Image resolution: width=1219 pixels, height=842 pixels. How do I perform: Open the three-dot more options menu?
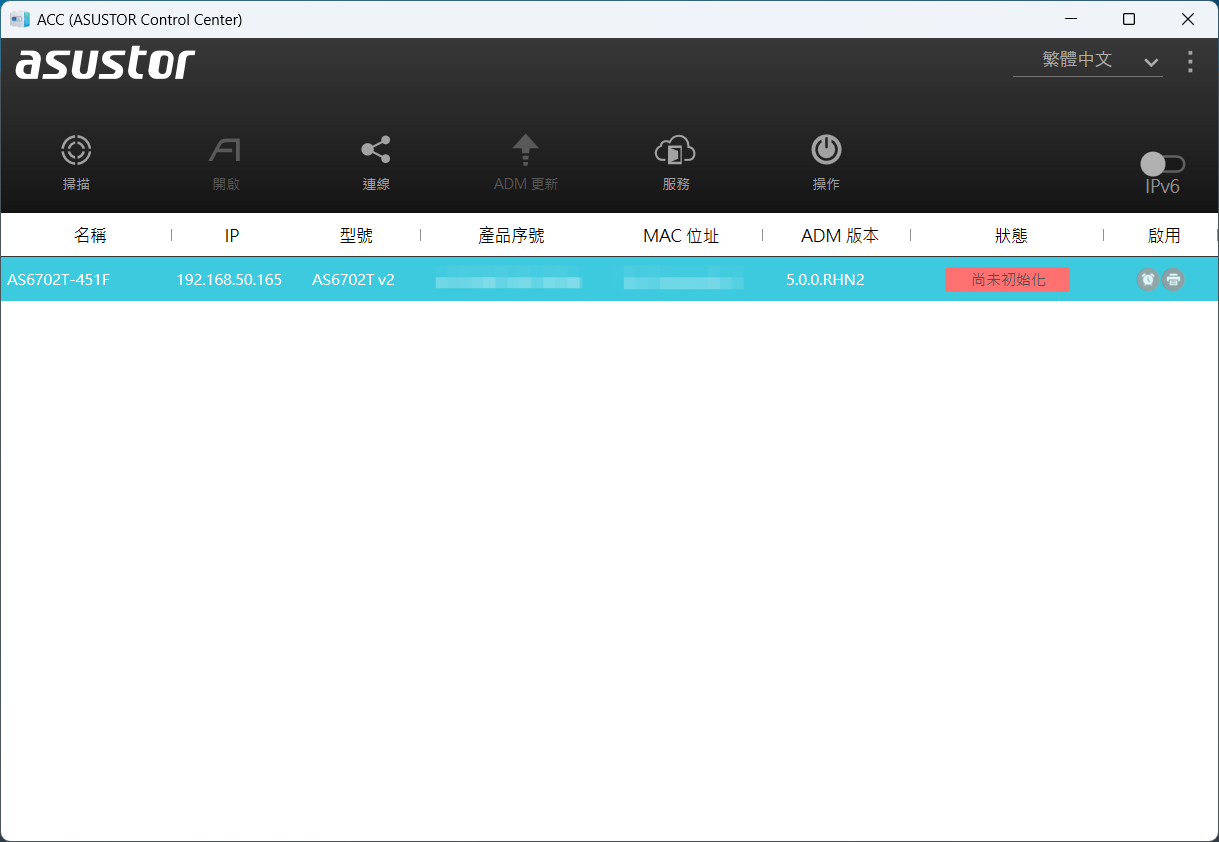tap(1190, 62)
